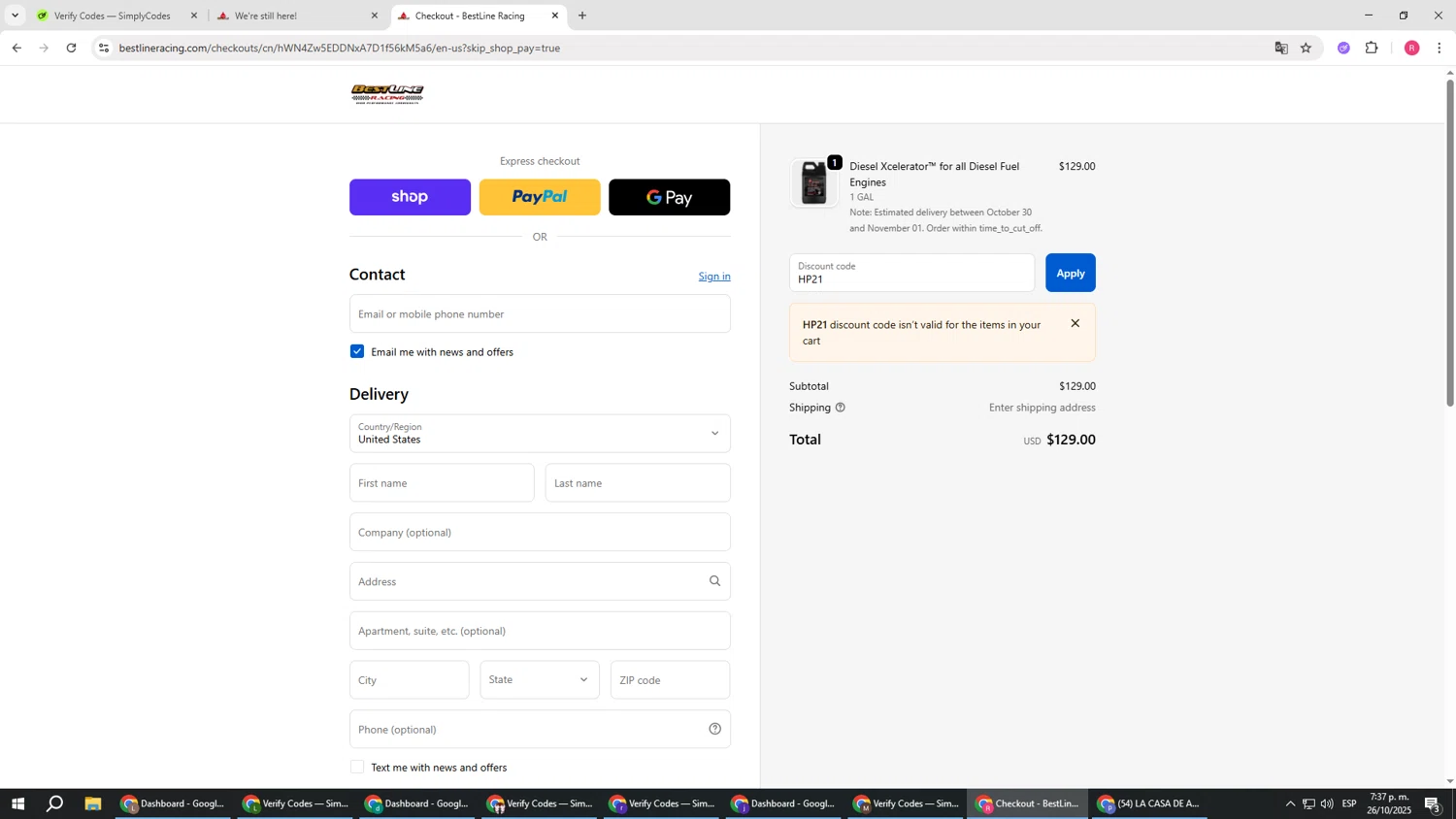Screen dimensions: 1456x819
Task: Click the phone help question mark icon
Action: pos(715,730)
